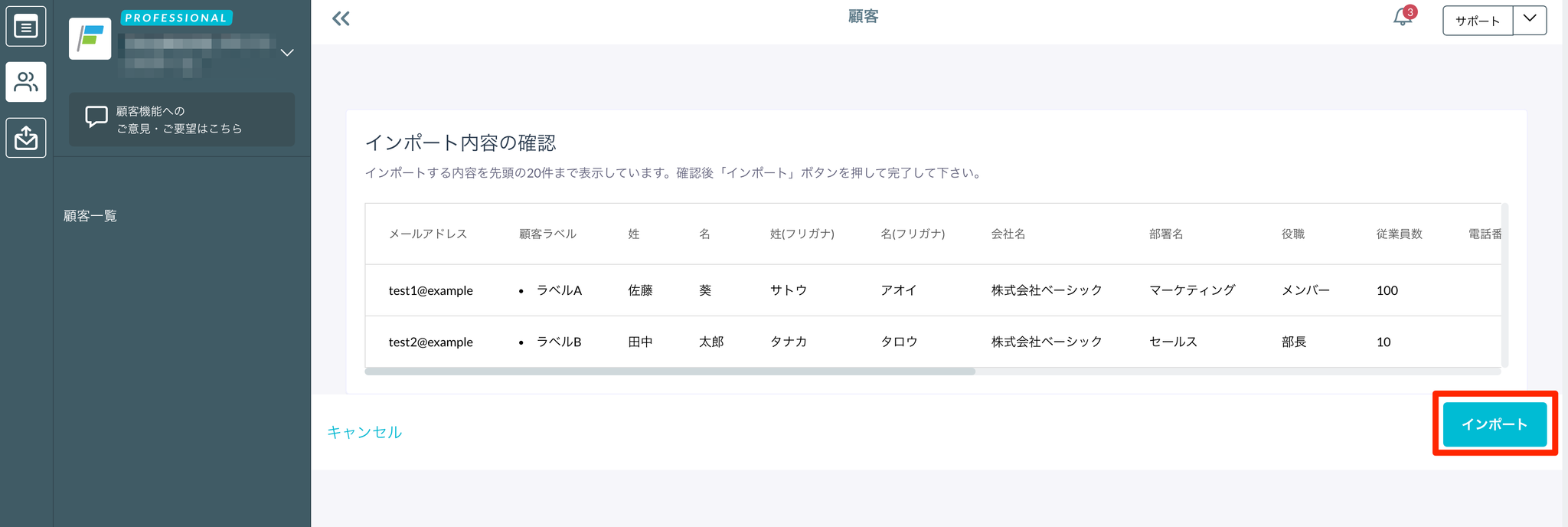Click the インポート内容の確認 heading
The width and height of the screenshot is (1568, 527).
point(460,143)
